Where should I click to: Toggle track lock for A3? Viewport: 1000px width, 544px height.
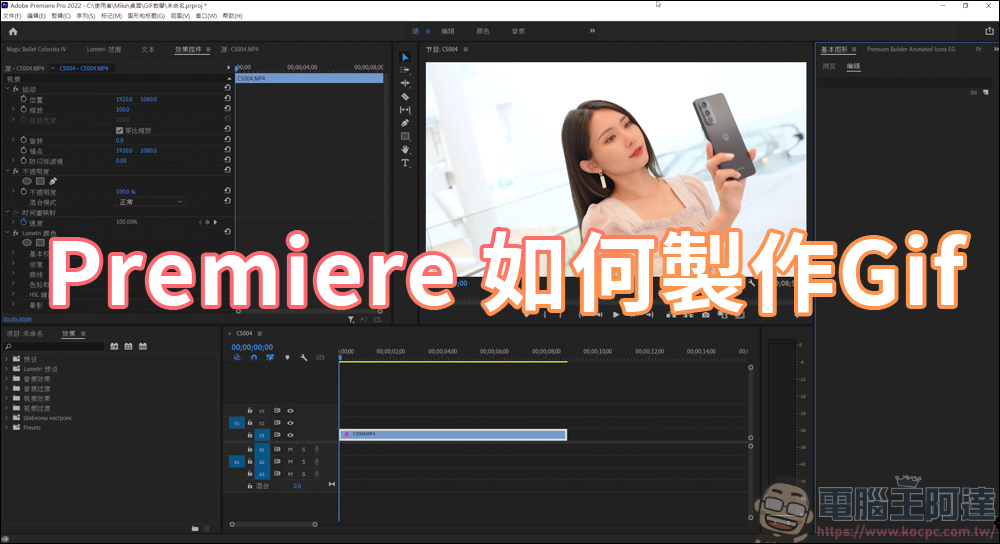[250, 474]
